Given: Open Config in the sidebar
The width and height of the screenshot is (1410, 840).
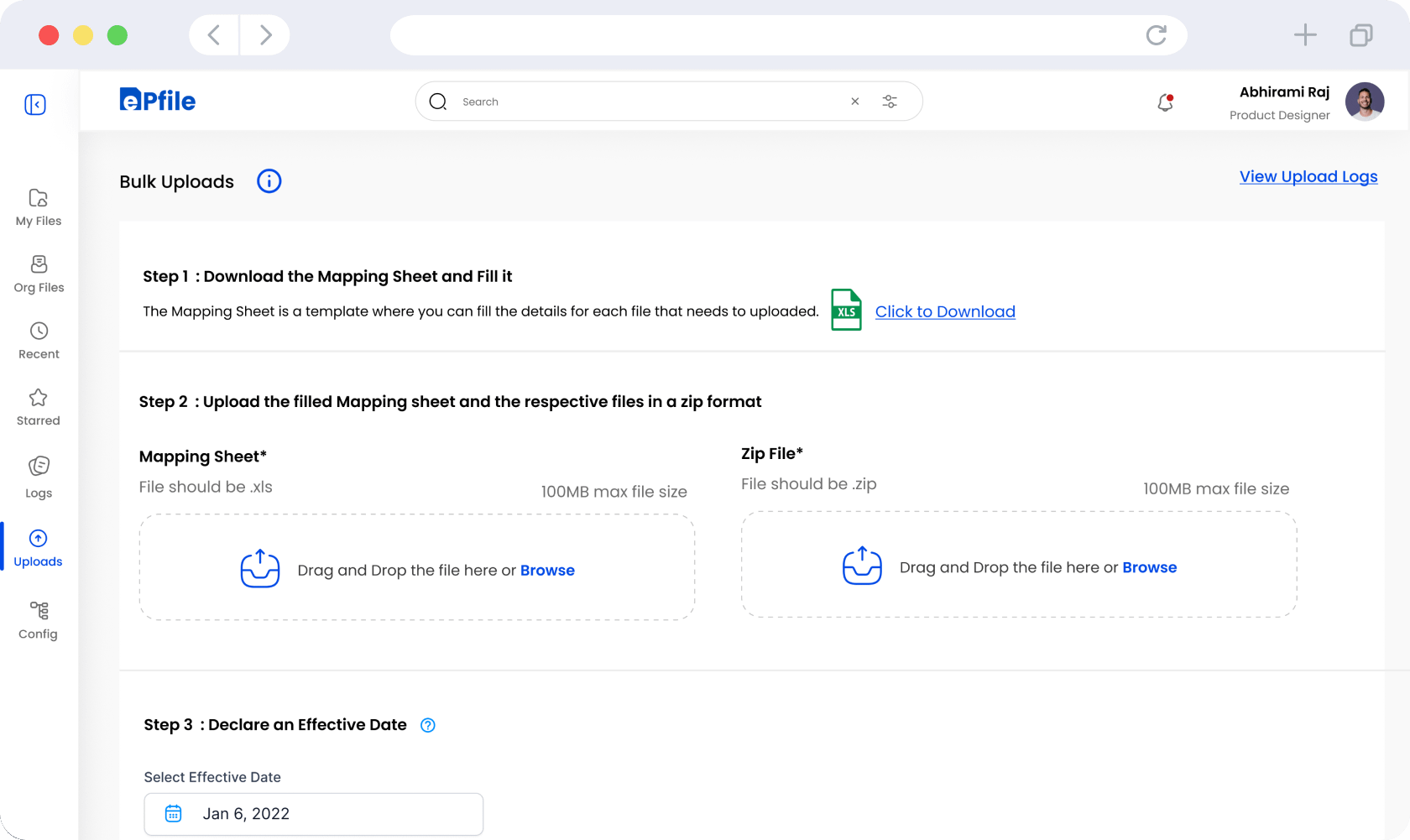Looking at the screenshot, I should [39, 620].
